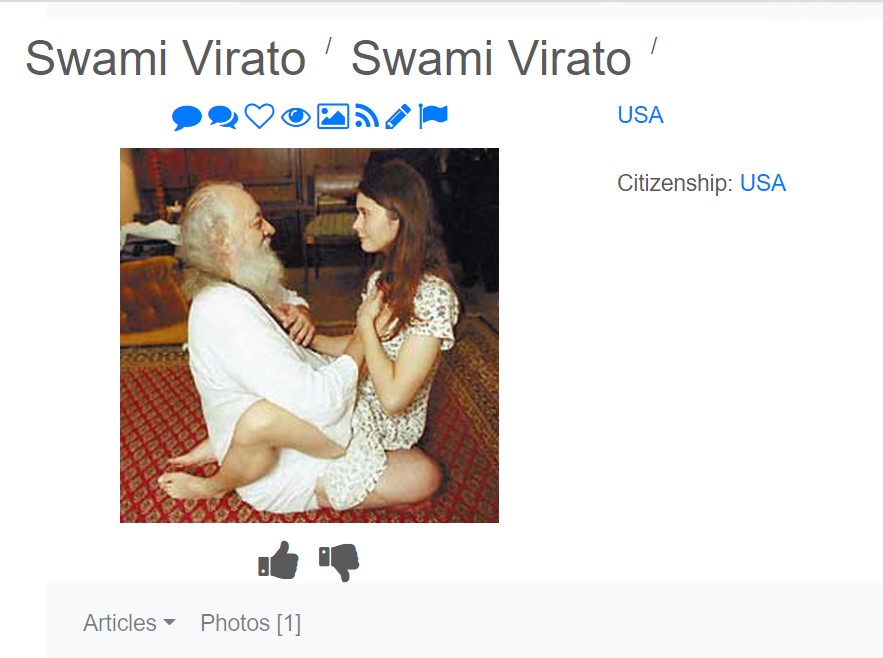Screen dimensions: 883x658
Task: Click the pencil edit icon
Action: [398, 117]
